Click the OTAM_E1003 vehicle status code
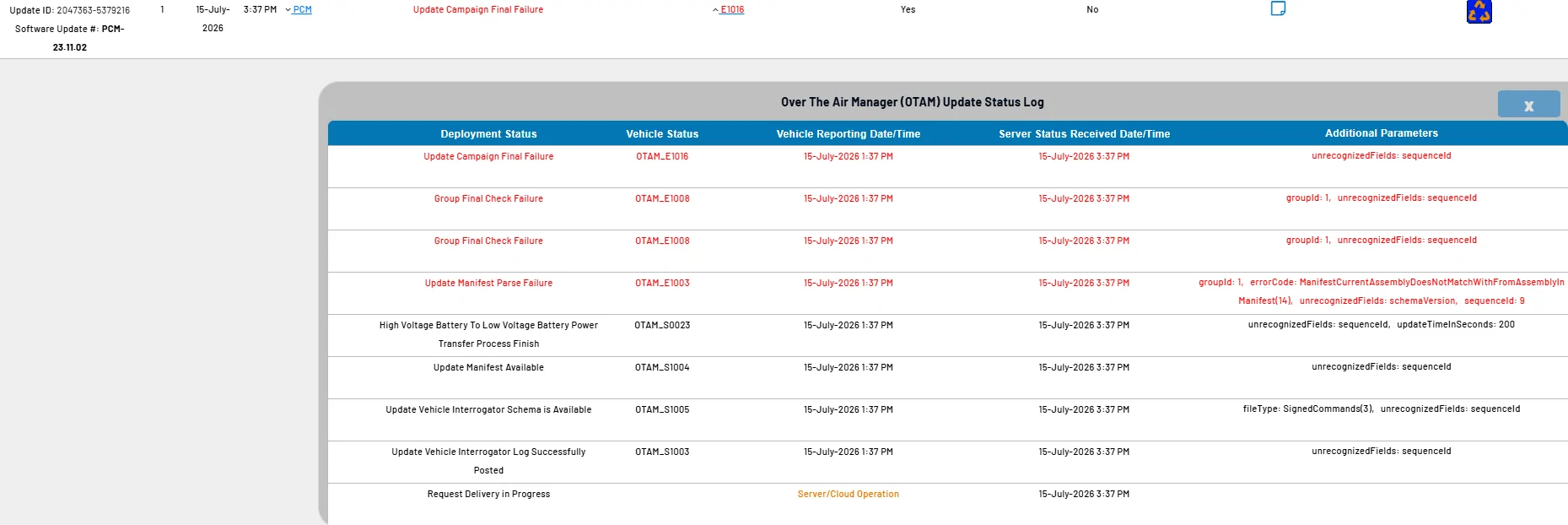1568x525 pixels. (662, 284)
